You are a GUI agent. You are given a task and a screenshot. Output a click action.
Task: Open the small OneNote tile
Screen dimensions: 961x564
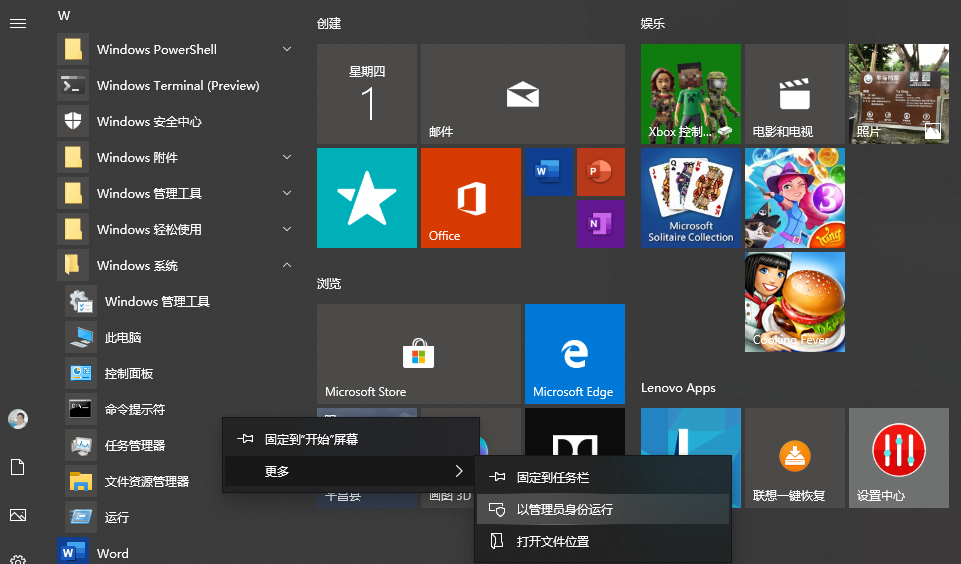coord(601,224)
